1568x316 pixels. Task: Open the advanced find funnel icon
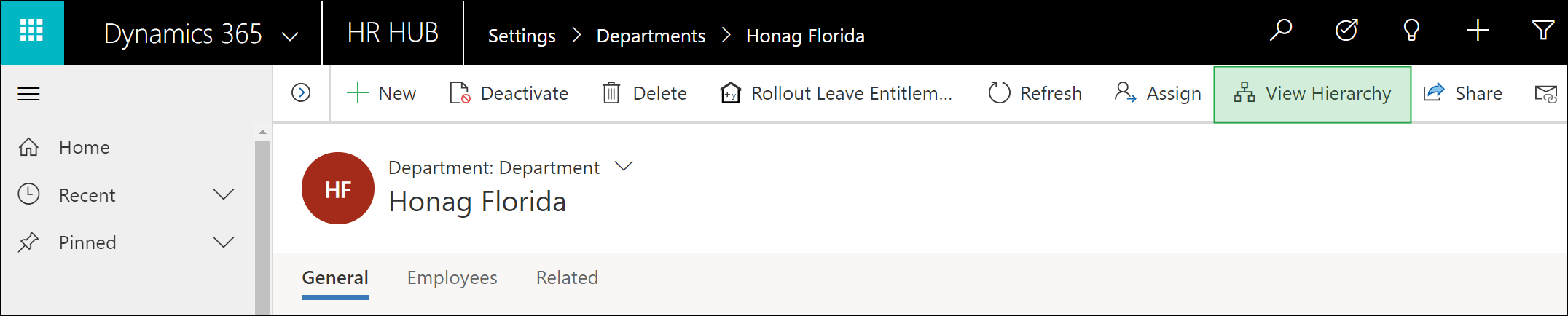point(1542,31)
